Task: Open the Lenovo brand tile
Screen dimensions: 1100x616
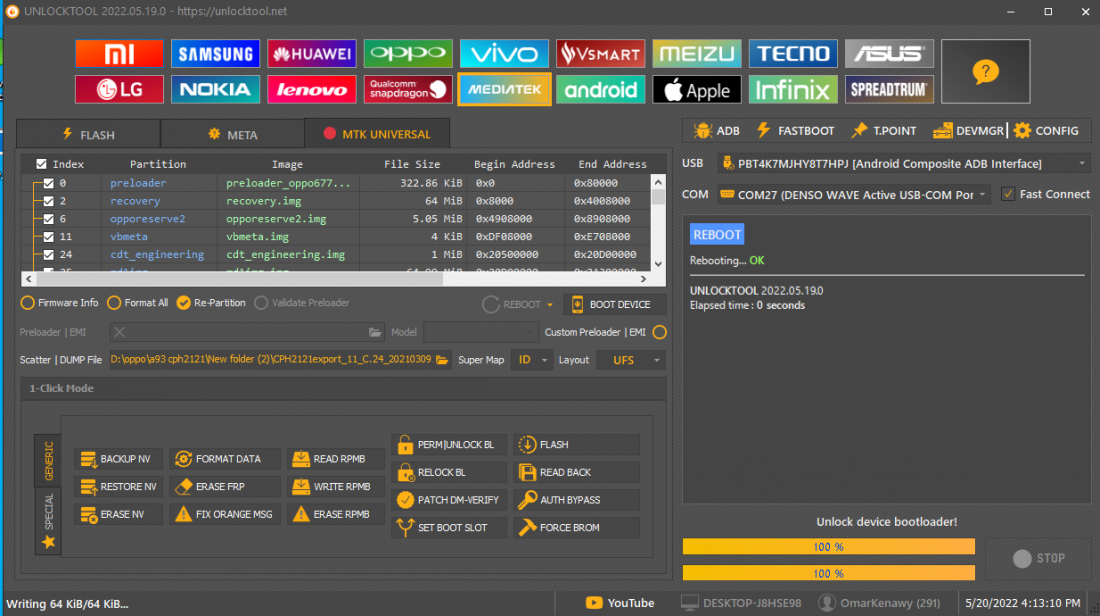Action: pos(311,89)
